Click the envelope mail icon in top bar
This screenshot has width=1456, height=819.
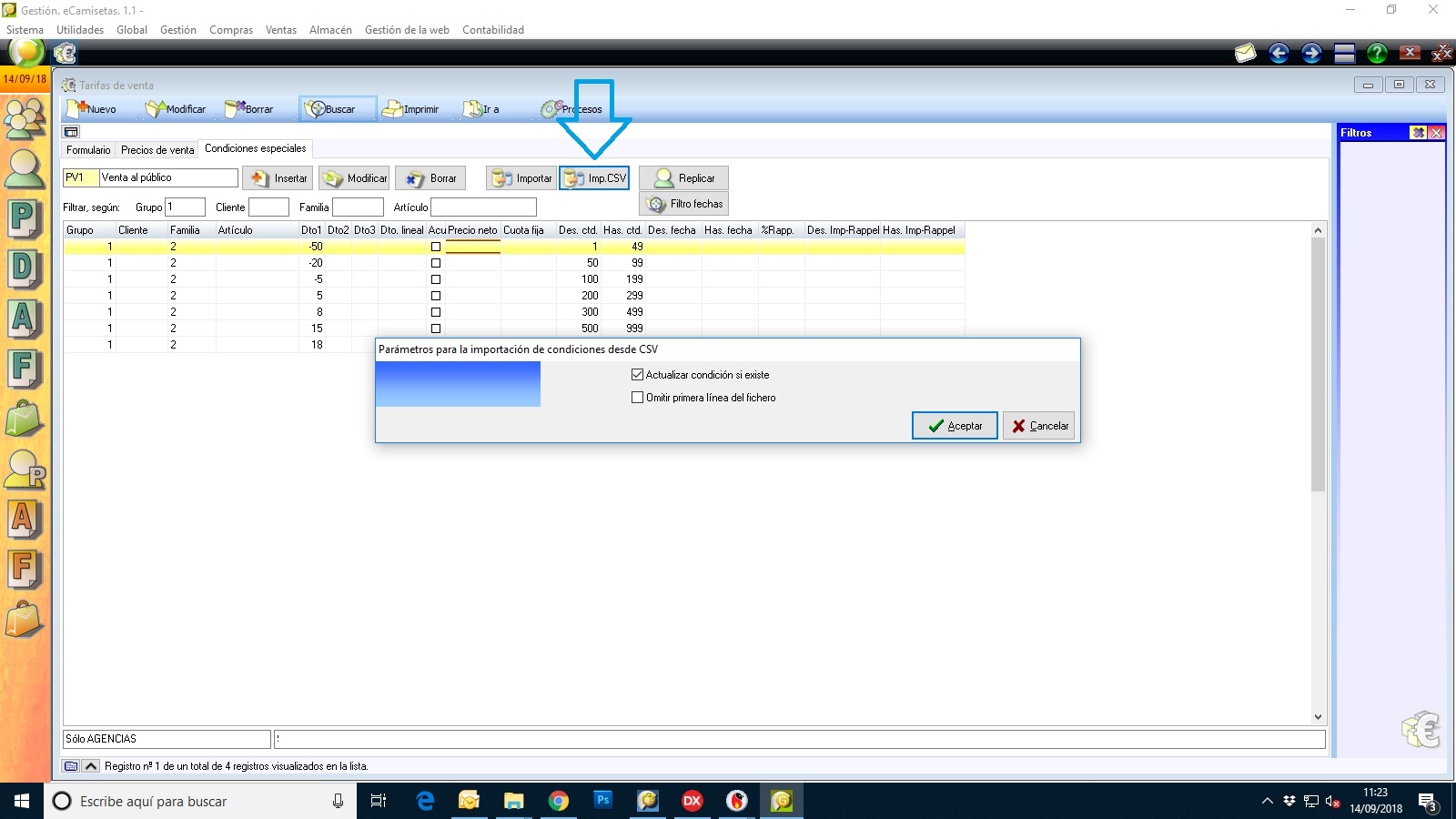(1245, 54)
